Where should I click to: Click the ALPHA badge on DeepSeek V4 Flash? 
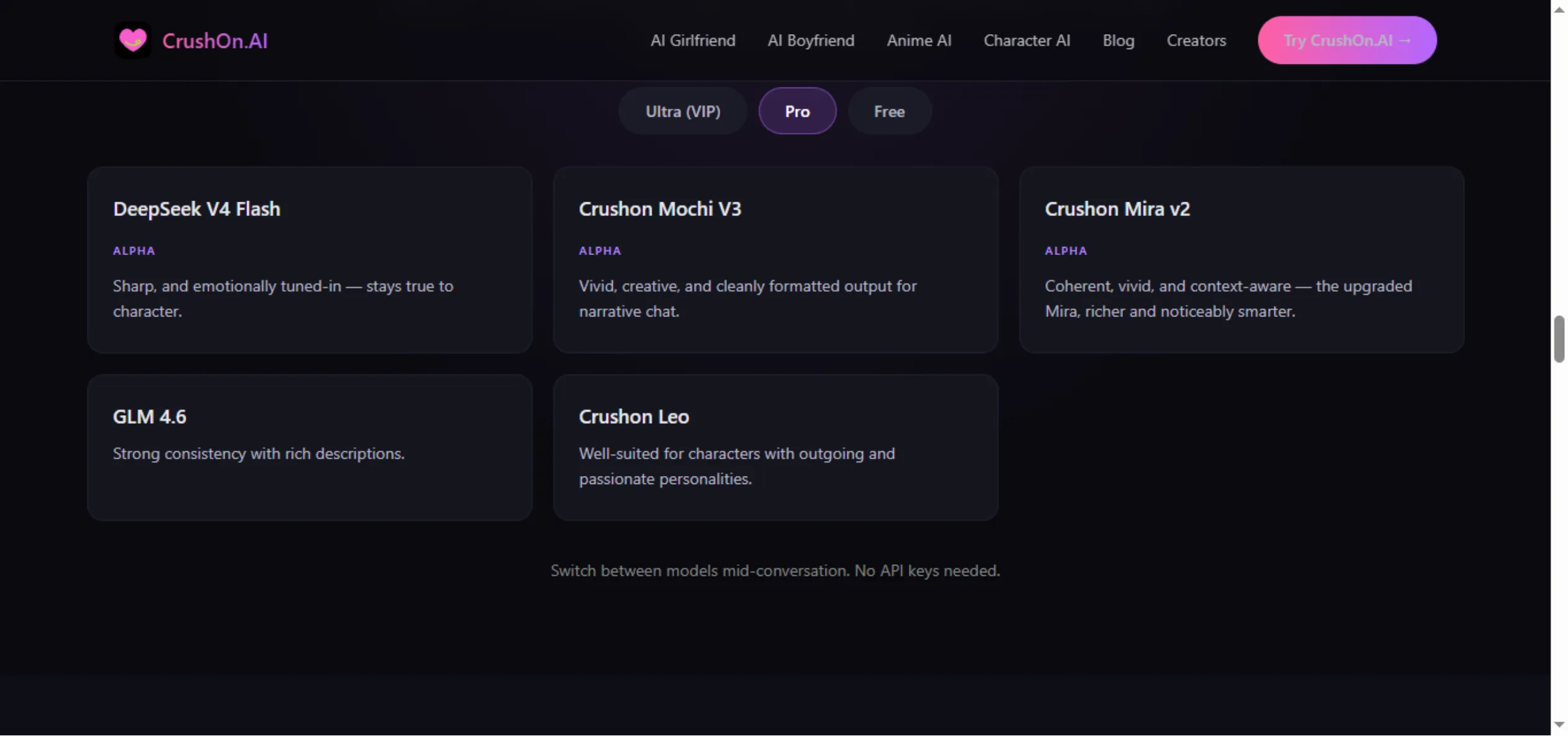coord(134,251)
